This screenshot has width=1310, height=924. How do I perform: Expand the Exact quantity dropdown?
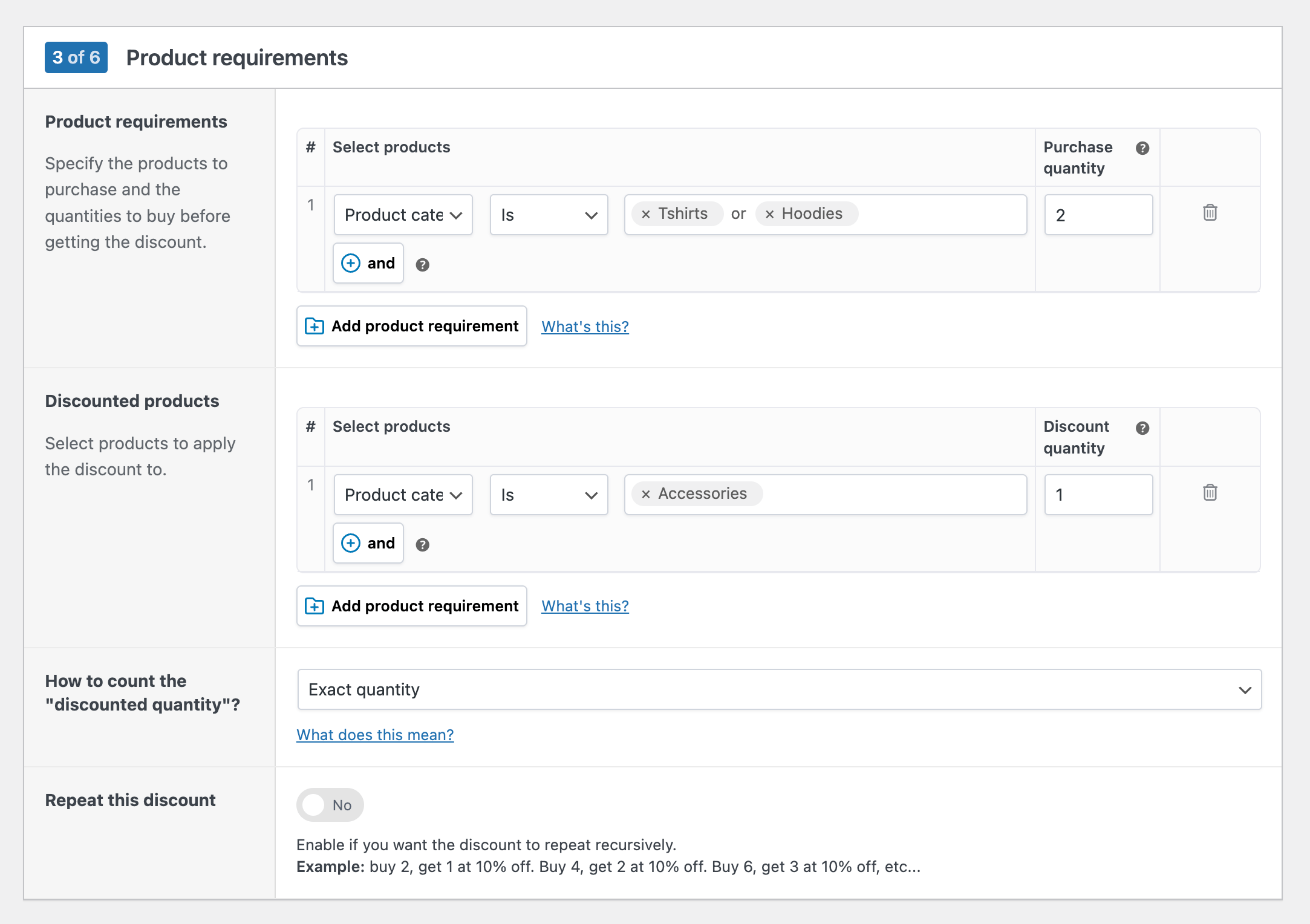click(x=779, y=689)
